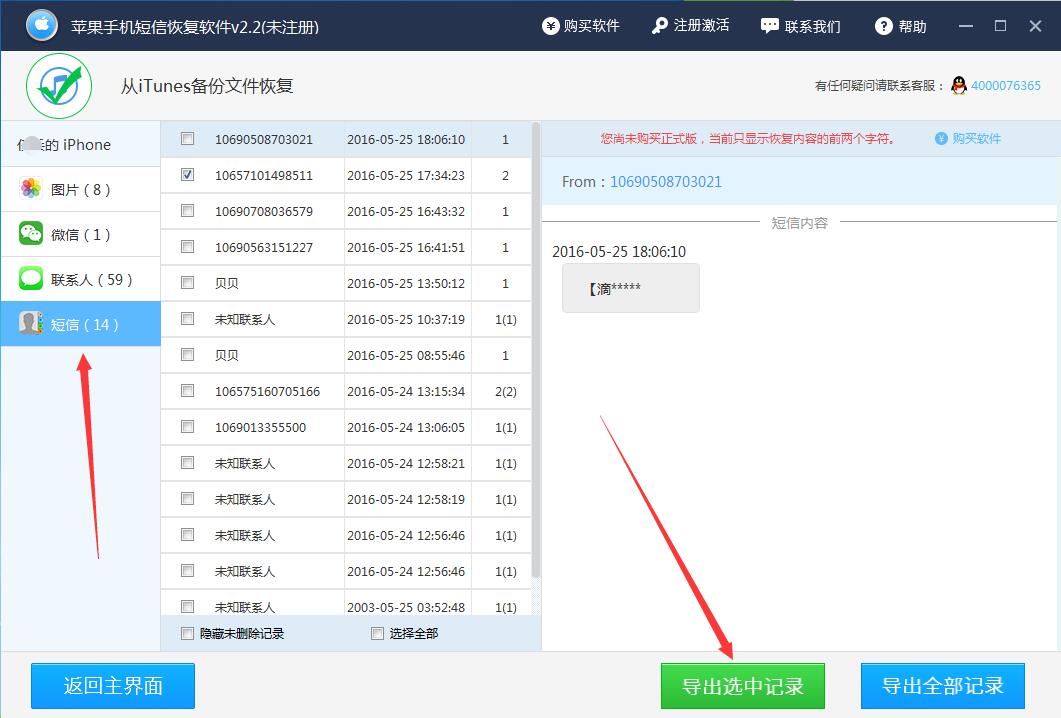Click customer service number 4000076365
Viewport: 1061px width, 718px height.
(x=1006, y=85)
